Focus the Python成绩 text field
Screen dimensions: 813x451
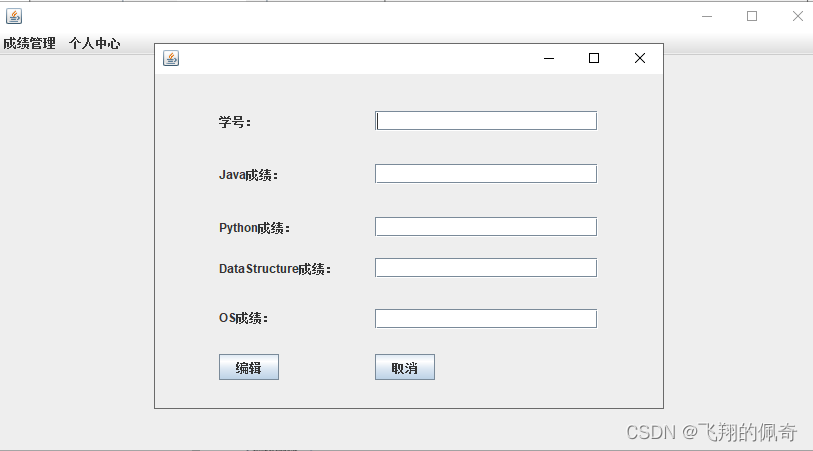[486, 227]
